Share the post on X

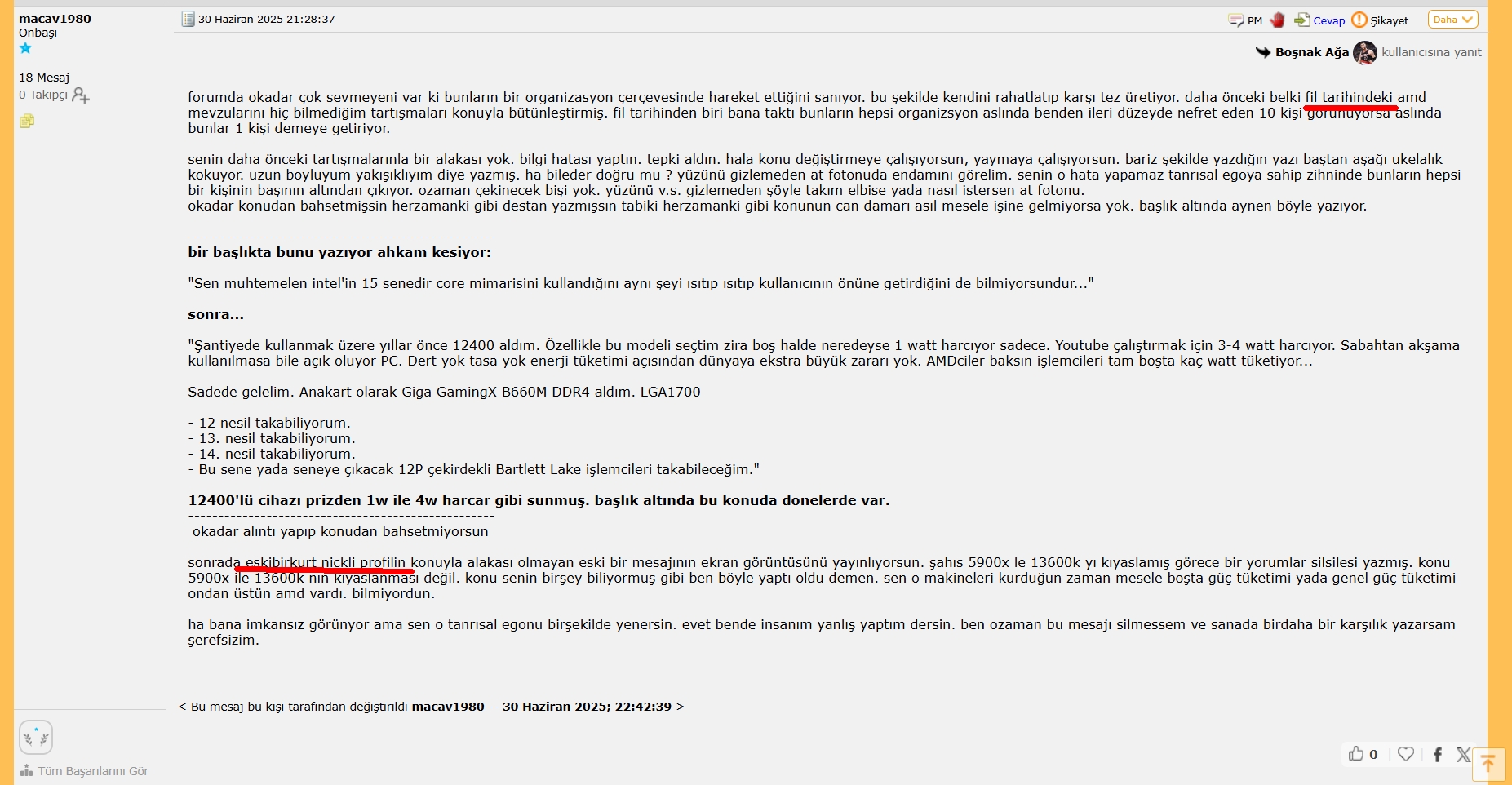click(1464, 755)
